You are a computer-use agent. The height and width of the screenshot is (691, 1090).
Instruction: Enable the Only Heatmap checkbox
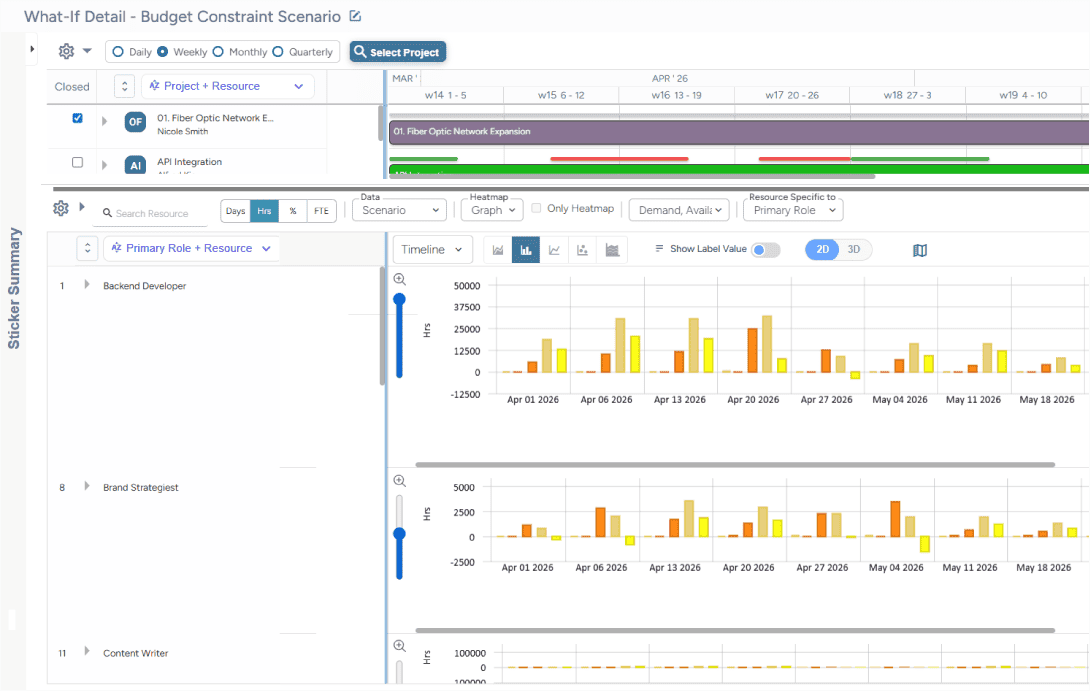[536, 208]
